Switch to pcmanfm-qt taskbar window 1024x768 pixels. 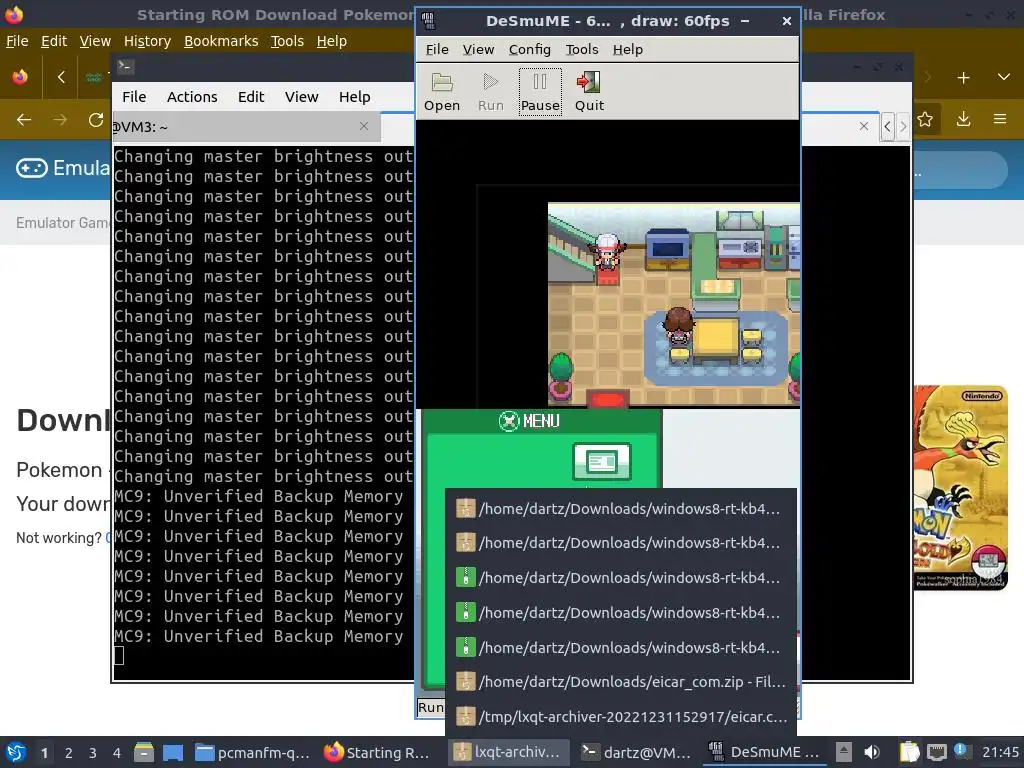tap(252, 752)
